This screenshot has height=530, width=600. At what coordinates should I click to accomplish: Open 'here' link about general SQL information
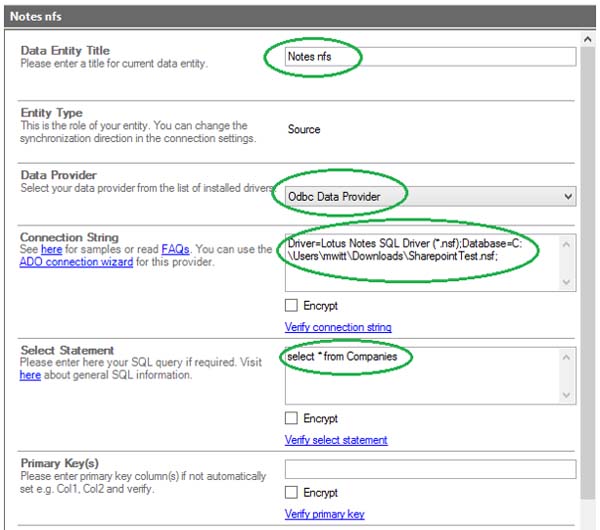pos(30,375)
